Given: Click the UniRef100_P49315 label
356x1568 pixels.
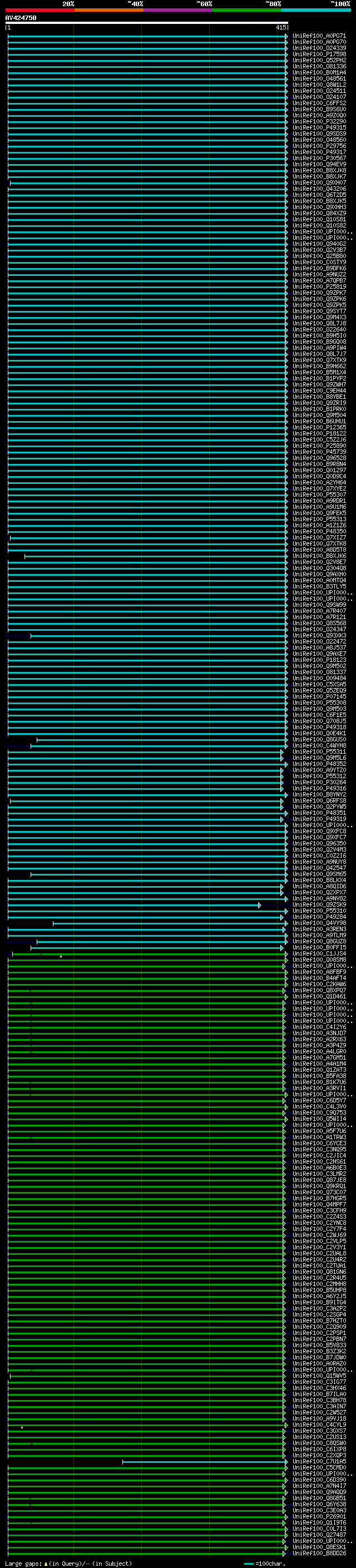Looking at the screenshot, I should [x=319, y=128].
